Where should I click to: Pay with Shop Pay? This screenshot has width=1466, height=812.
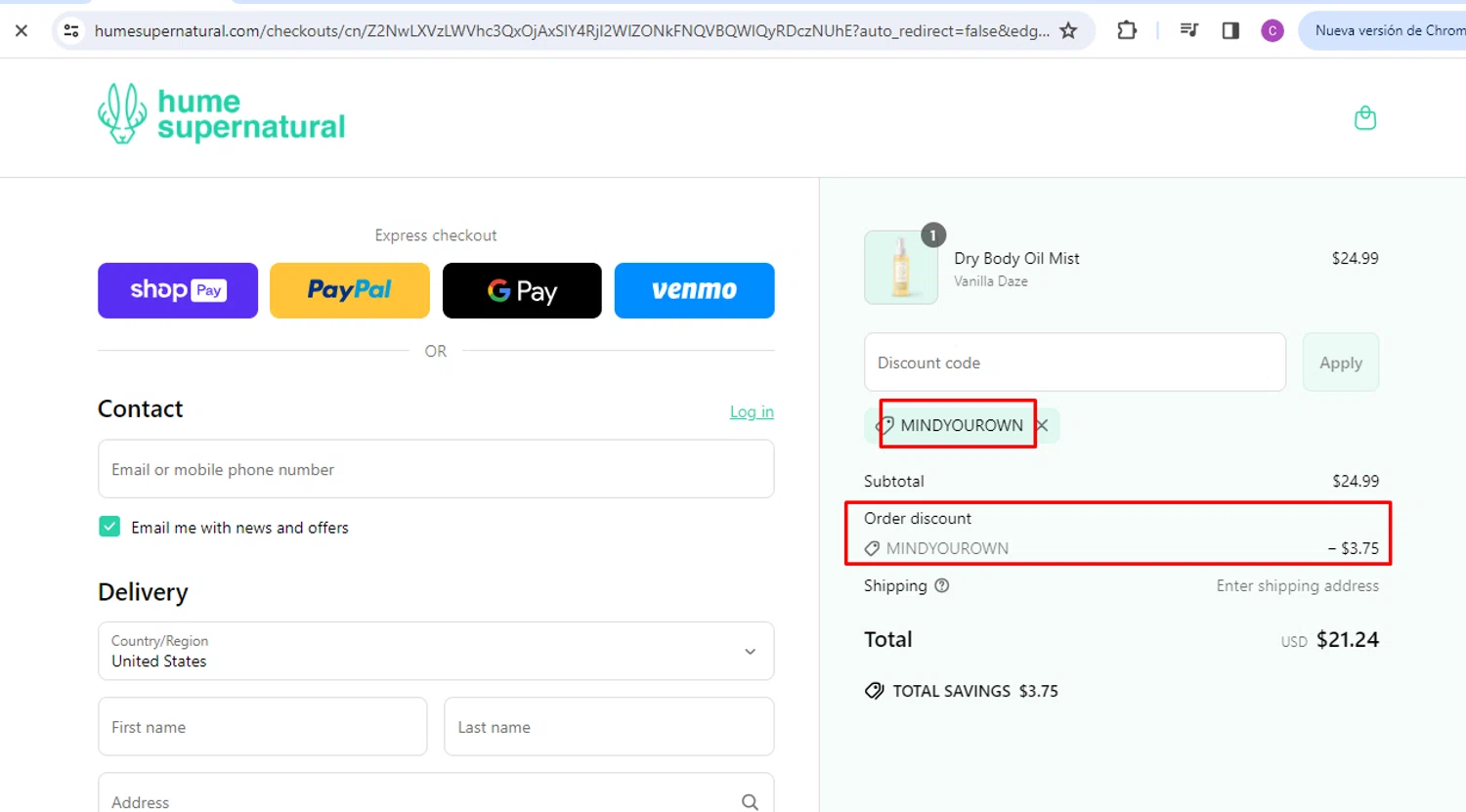click(x=178, y=290)
